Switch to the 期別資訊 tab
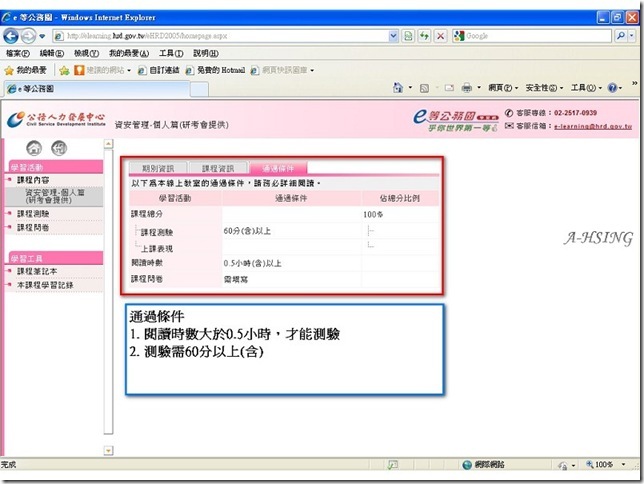644x484 pixels. click(x=158, y=168)
